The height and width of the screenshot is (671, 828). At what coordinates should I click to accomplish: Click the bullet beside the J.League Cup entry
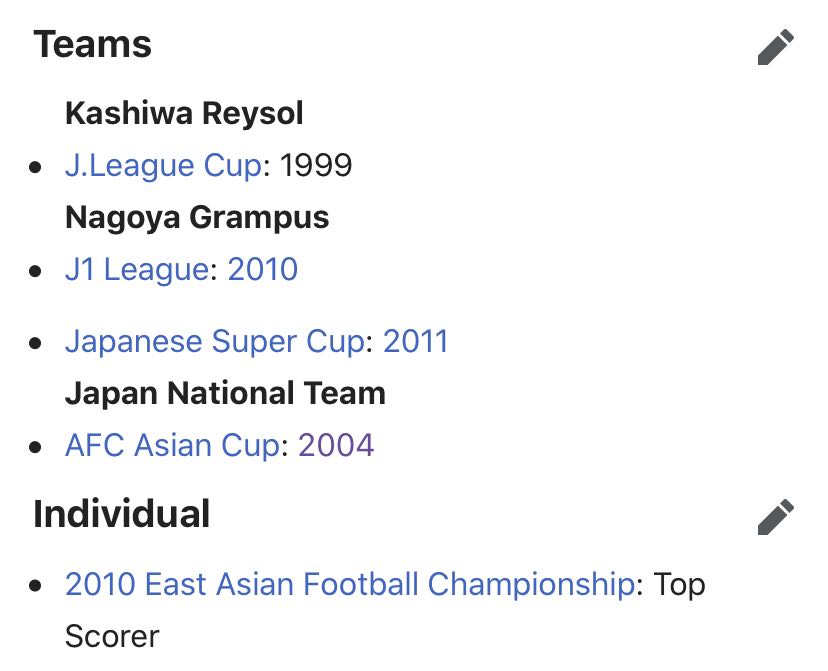click(x=35, y=167)
